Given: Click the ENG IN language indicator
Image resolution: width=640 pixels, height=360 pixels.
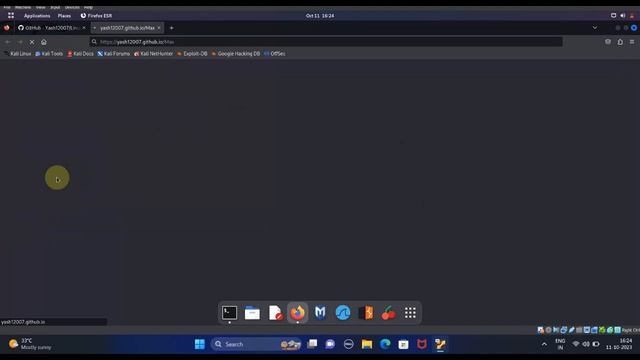Looking at the screenshot, I should click(560, 344).
